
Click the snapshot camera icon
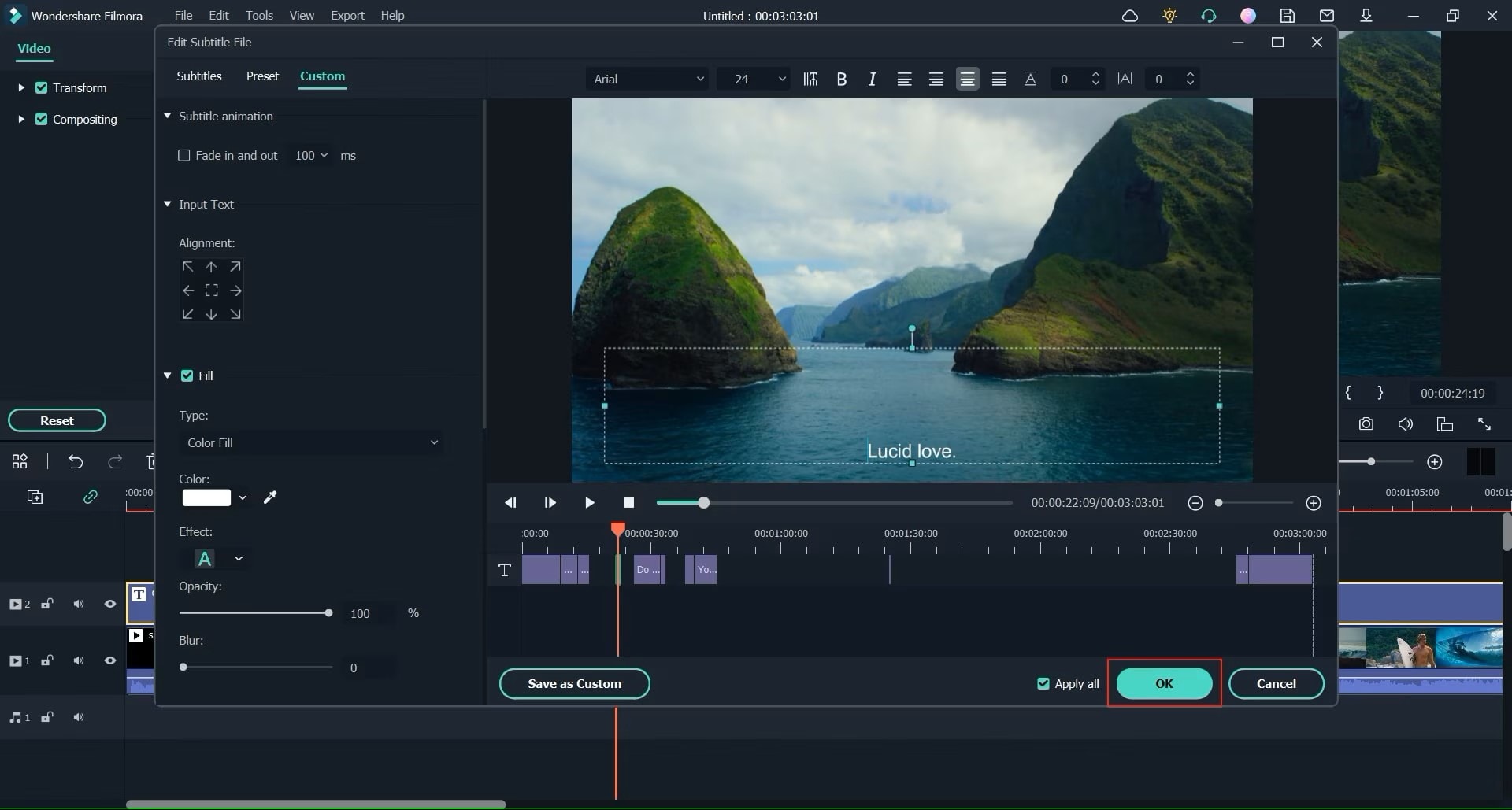1366,424
